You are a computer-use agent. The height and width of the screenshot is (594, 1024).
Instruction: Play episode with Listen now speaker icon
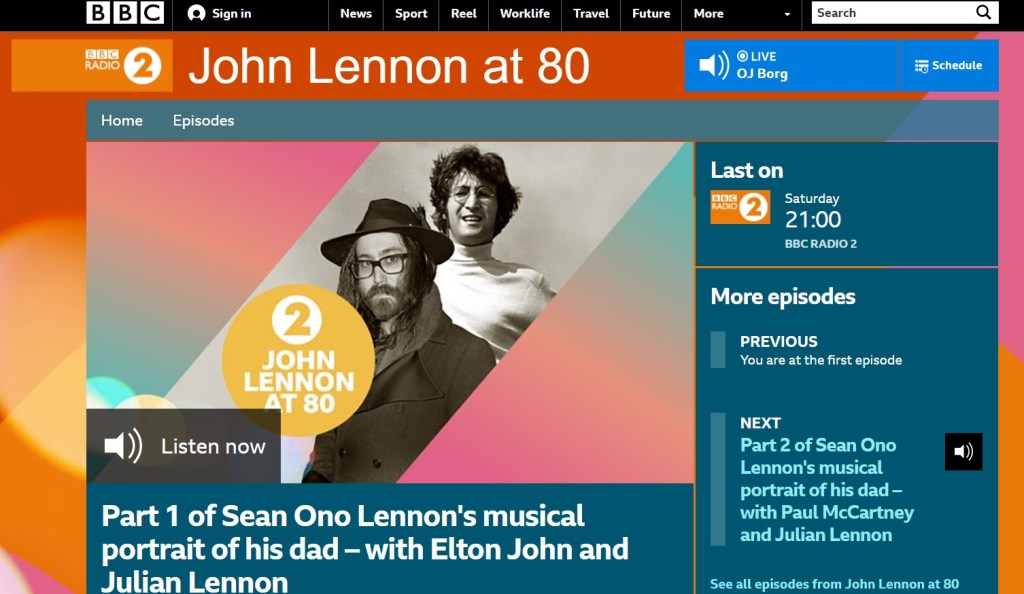pos(123,446)
